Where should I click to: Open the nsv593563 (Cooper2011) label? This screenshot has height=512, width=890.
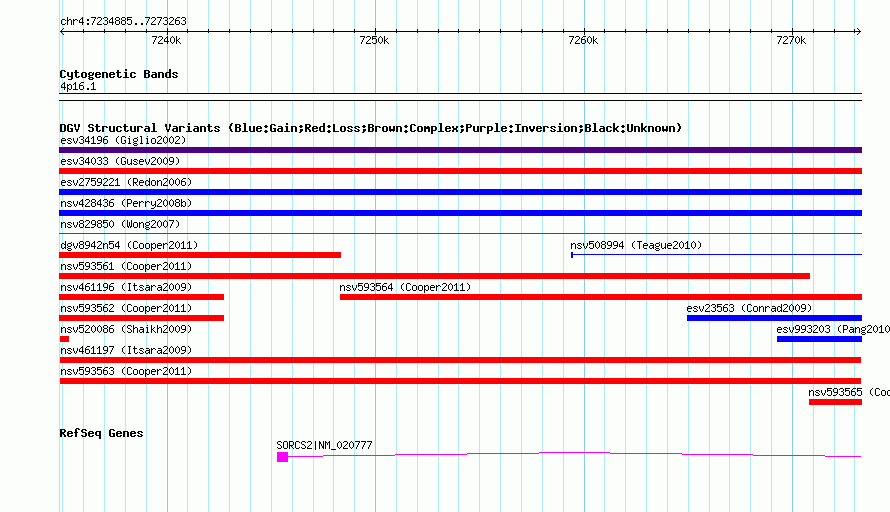tap(126, 371)
